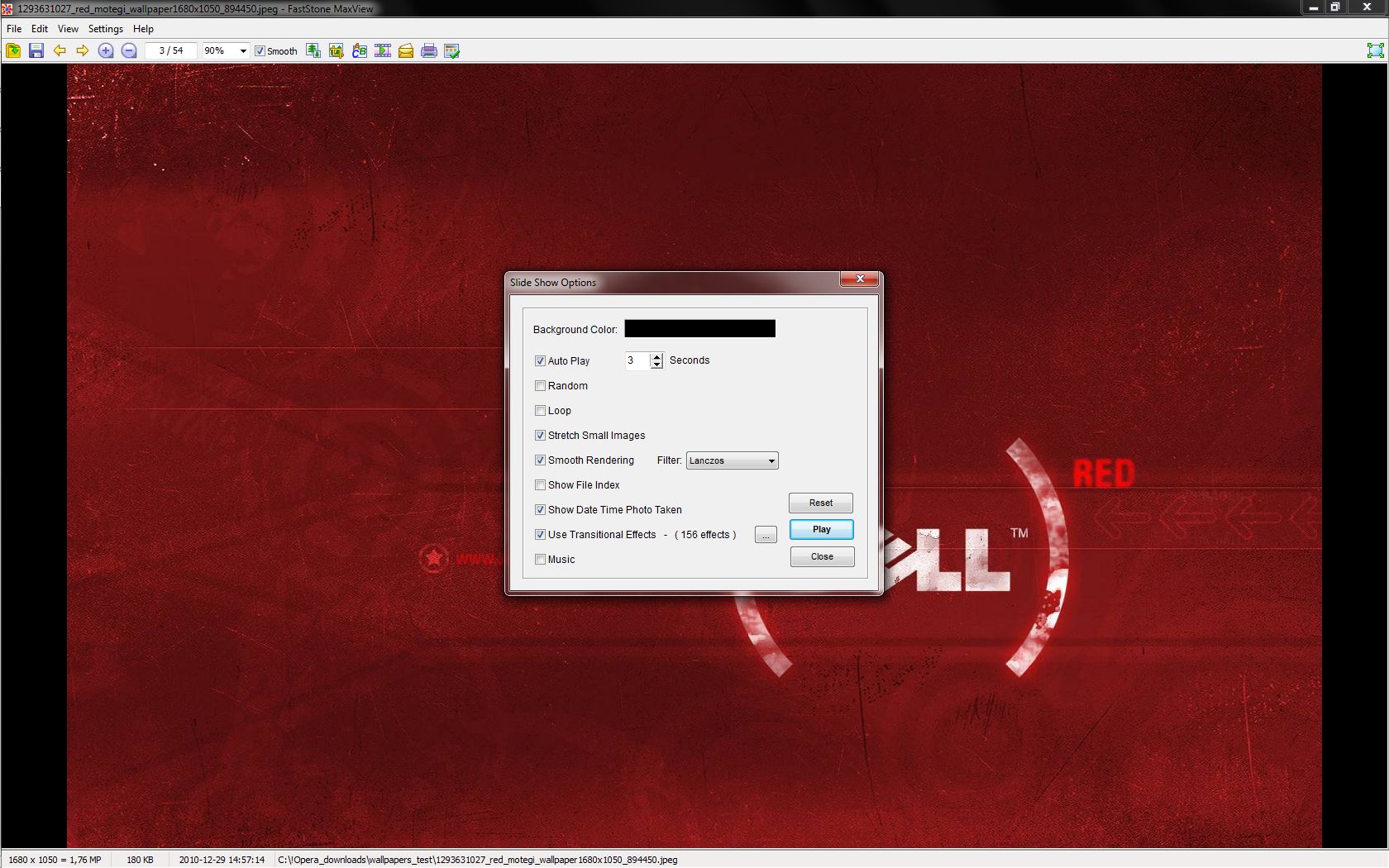Click the Slide Show Options dialog title

[x=553, y=283]
